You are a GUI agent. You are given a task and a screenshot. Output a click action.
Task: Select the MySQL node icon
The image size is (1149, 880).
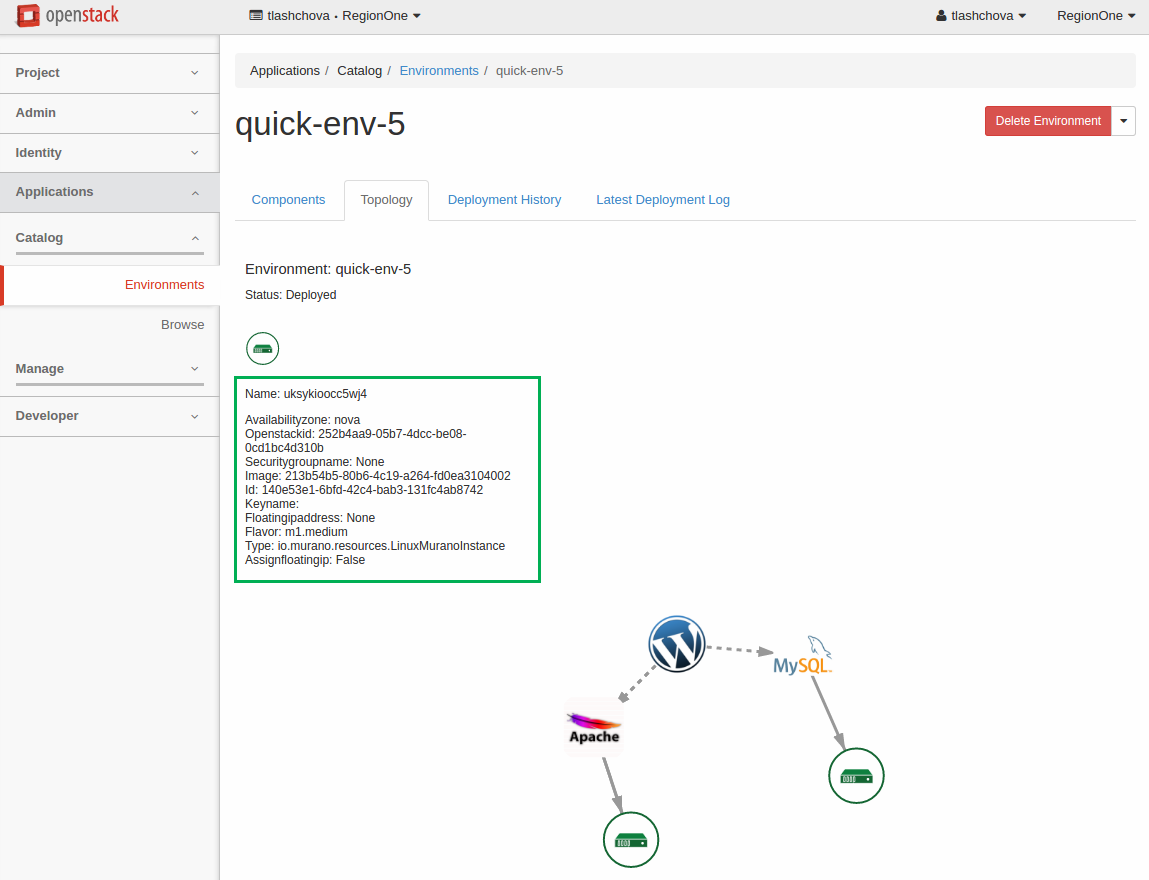tap(803, 657)
